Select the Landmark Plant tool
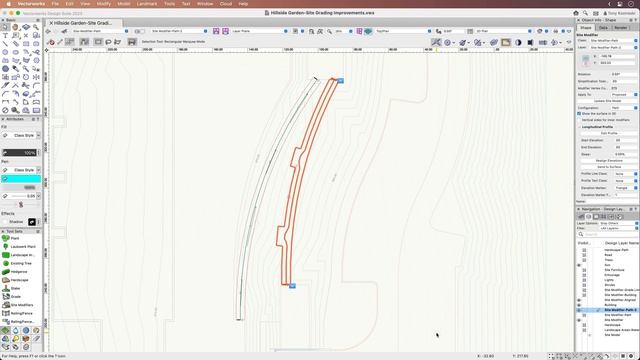 click(19, 247)
